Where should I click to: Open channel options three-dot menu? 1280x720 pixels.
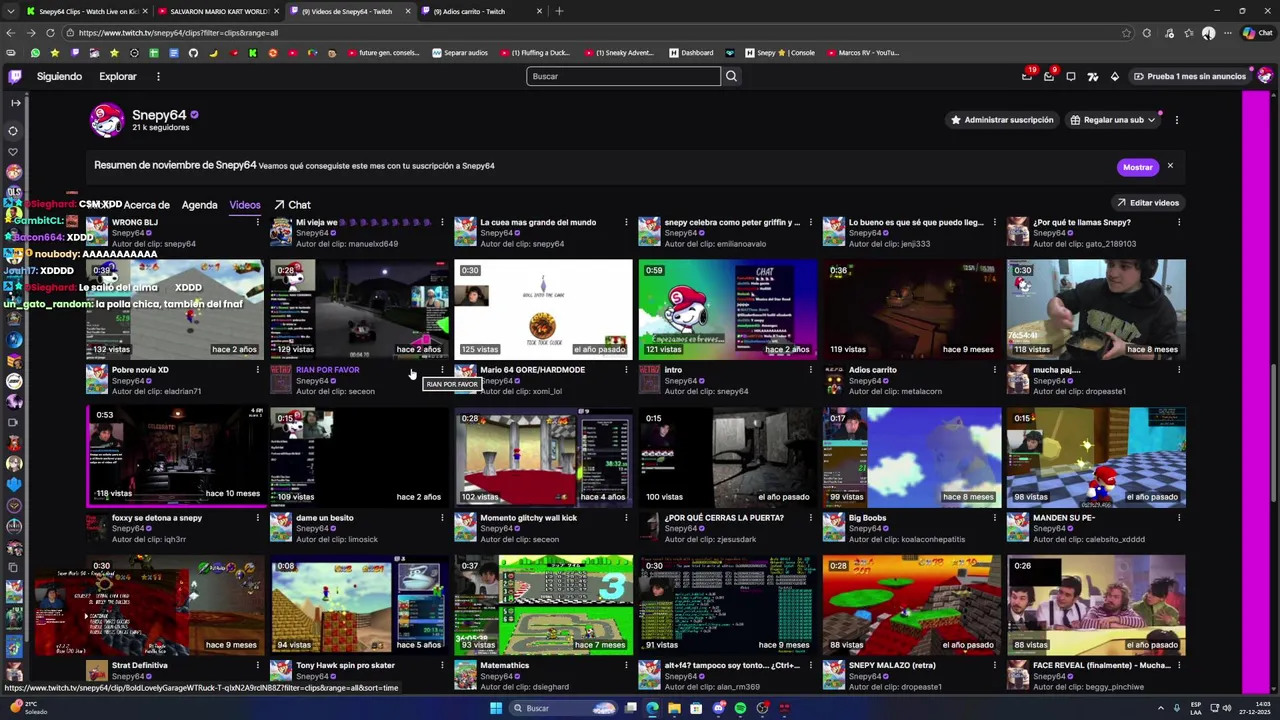[x=1176, y=120]
